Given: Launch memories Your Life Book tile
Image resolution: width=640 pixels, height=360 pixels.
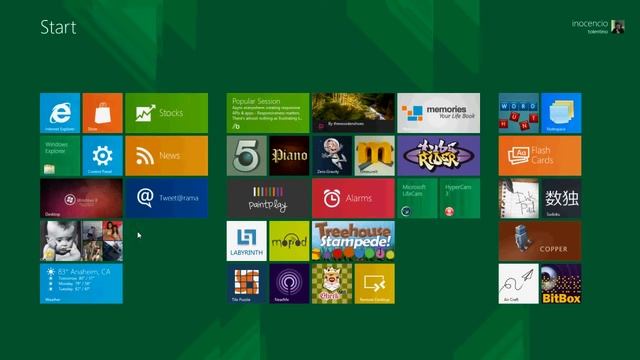Looking at the screenshot, I should tap(438, 113).
